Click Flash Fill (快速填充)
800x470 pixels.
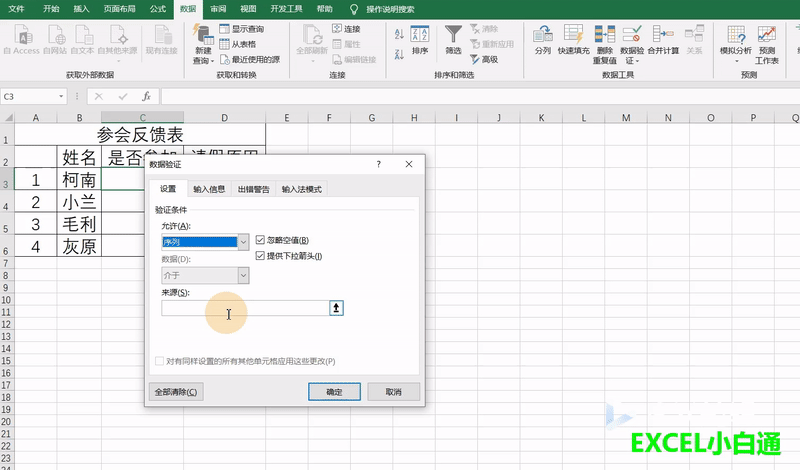(573, 40)
